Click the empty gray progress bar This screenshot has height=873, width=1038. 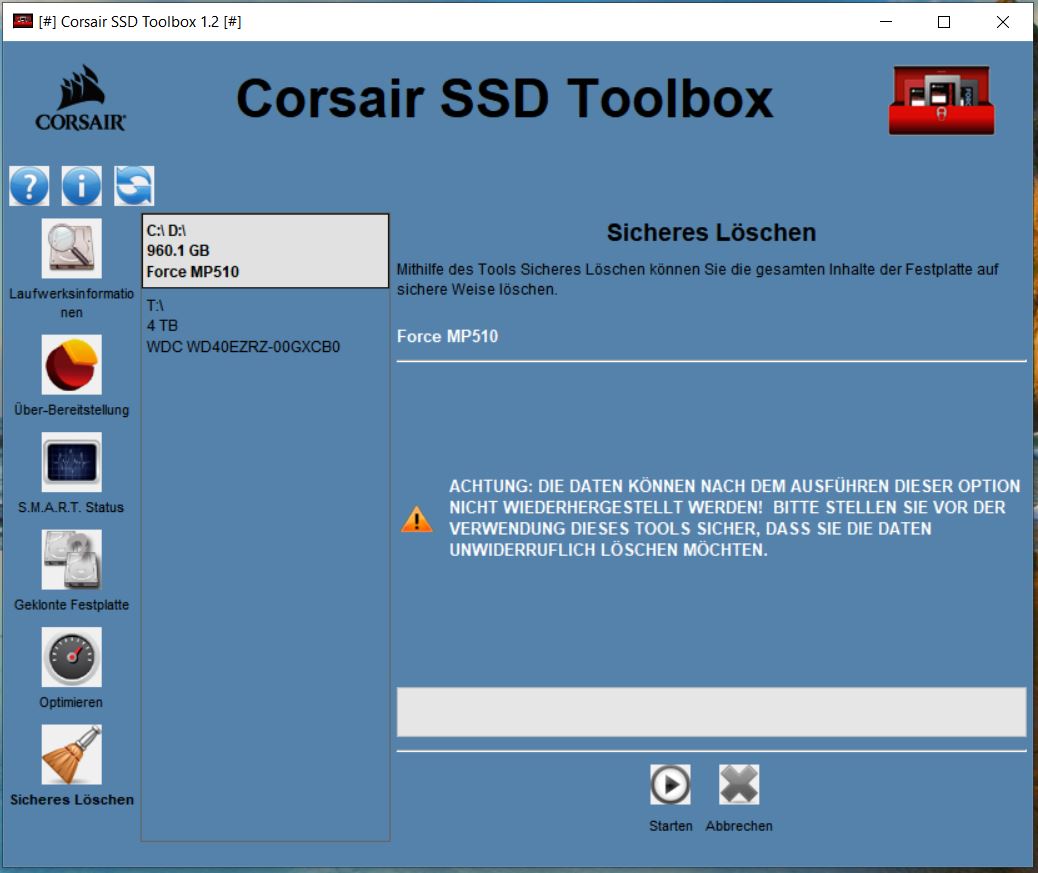711,712
